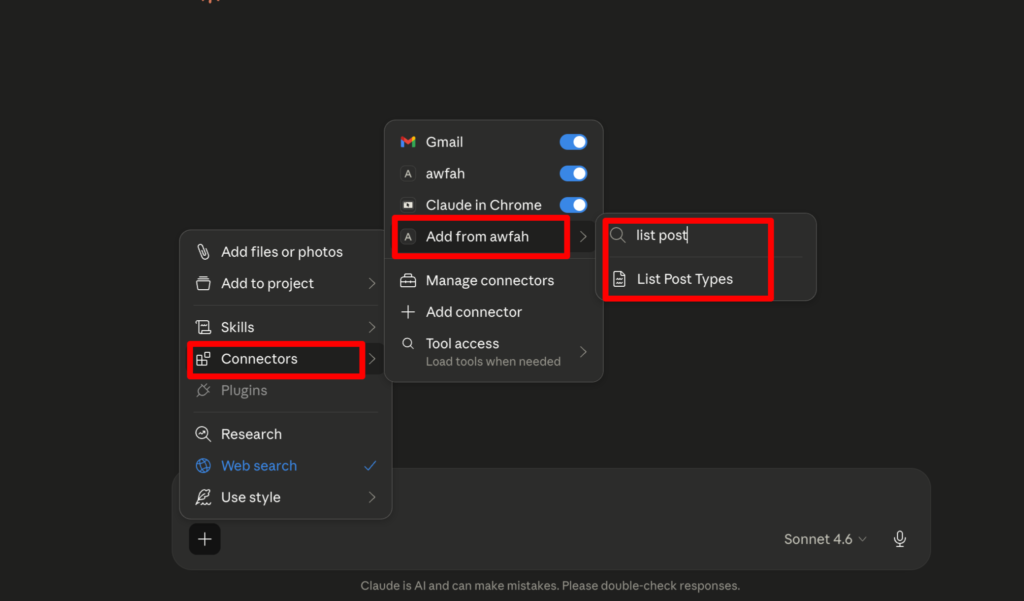
Task: Expand the Add to project submenu arrow
Action: click(372, 283)
